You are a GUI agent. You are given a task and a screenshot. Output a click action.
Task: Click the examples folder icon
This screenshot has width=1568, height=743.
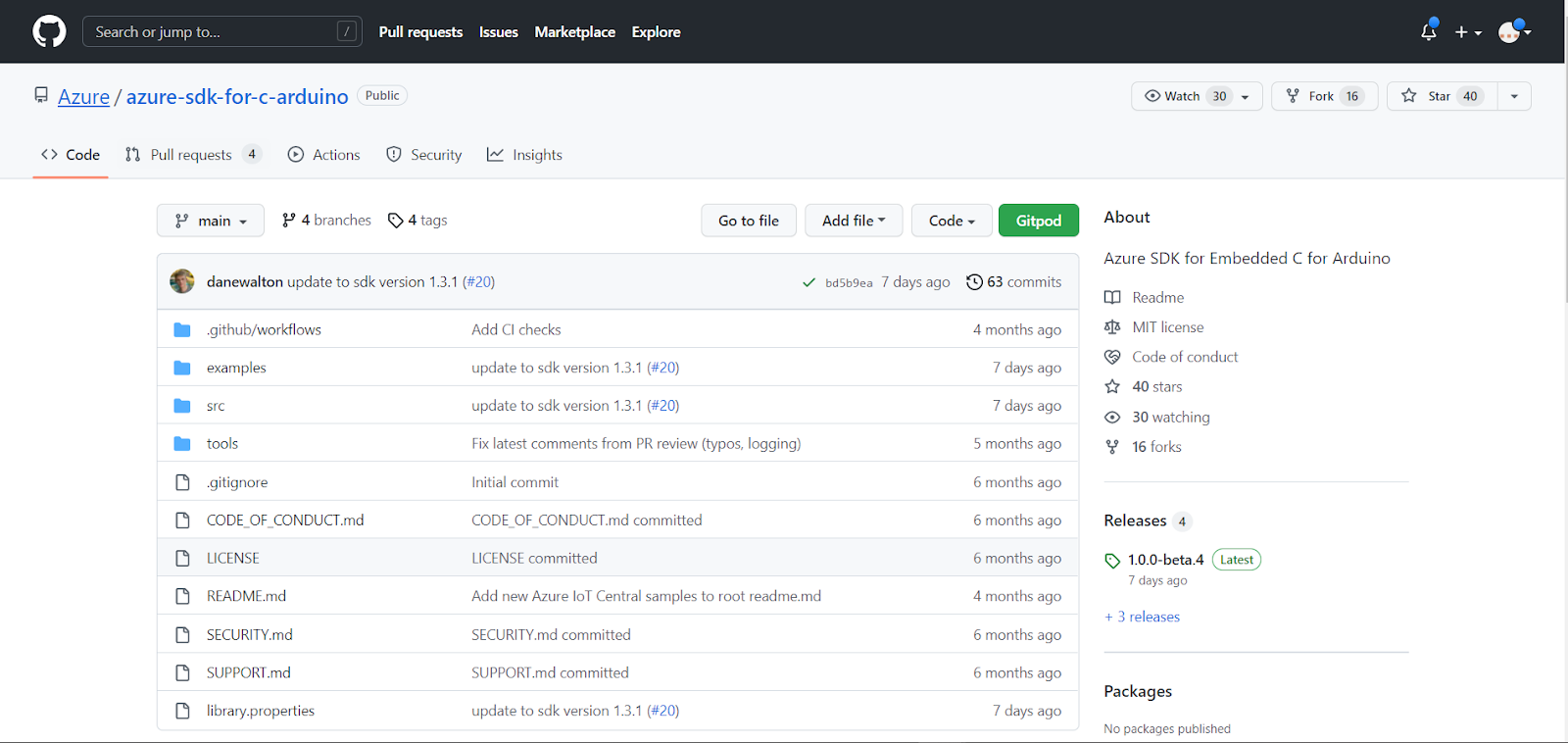182,369
